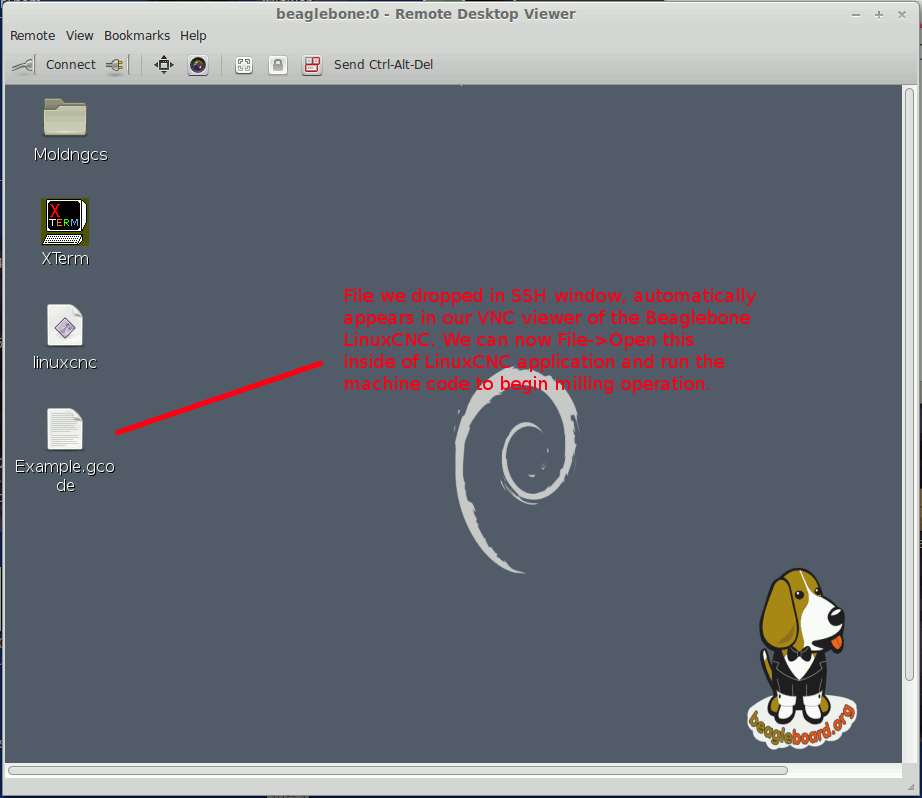
Task: Take a screenshot with the camera icon
Action: [198, 65]
